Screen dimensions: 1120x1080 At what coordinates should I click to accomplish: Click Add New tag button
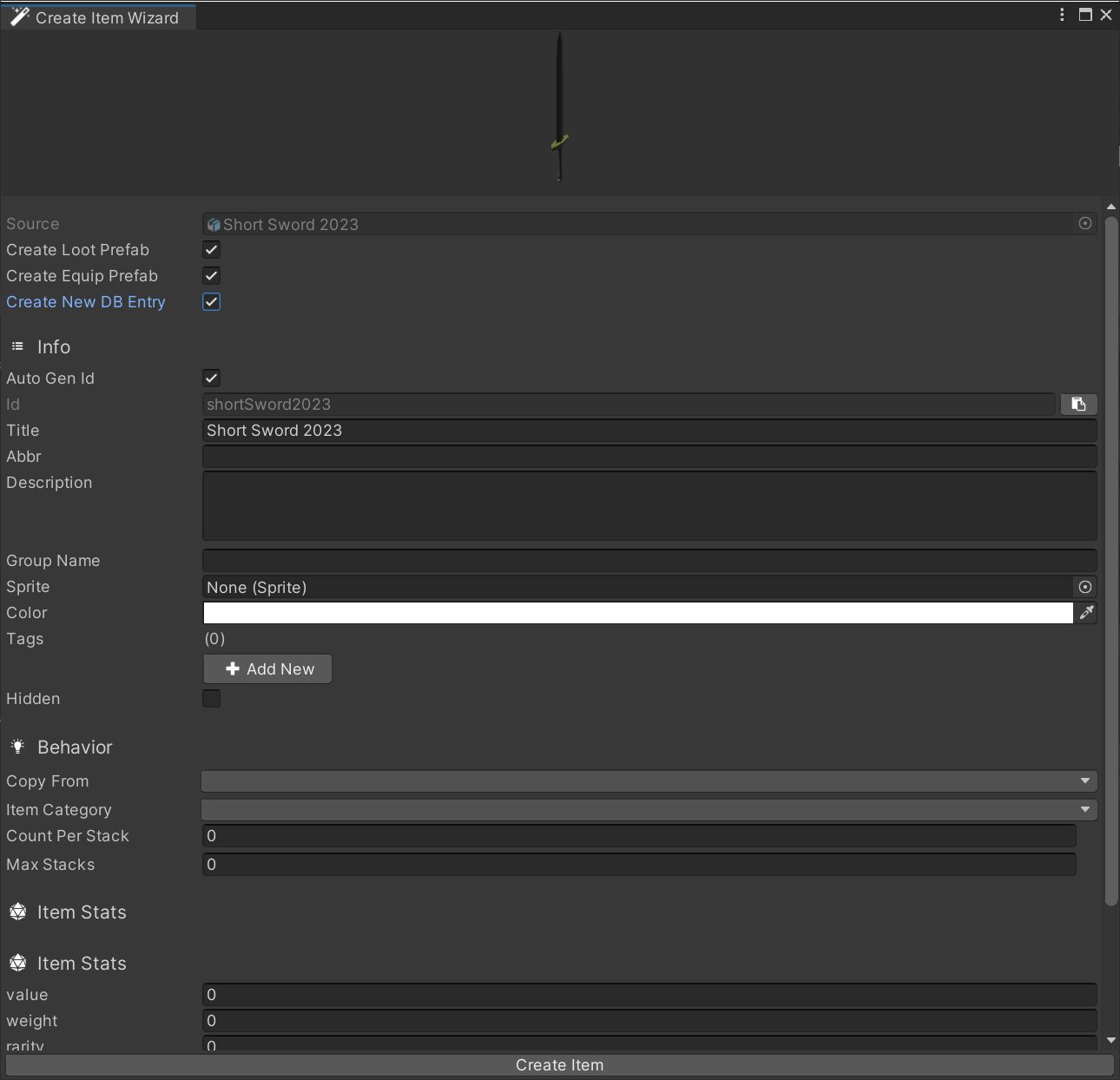267,669
